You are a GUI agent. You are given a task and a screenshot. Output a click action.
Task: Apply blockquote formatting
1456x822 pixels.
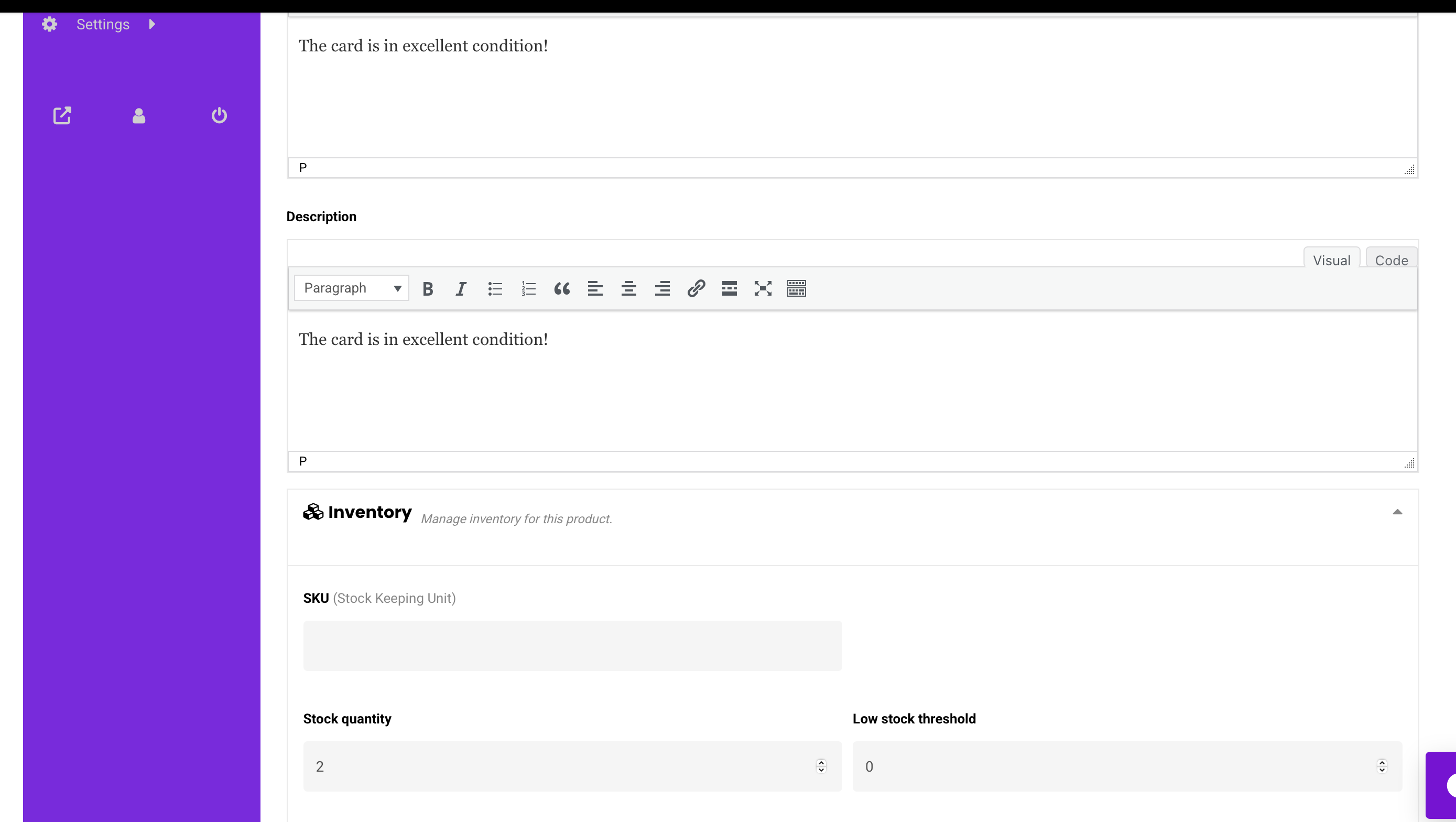[x=562, y=289]
